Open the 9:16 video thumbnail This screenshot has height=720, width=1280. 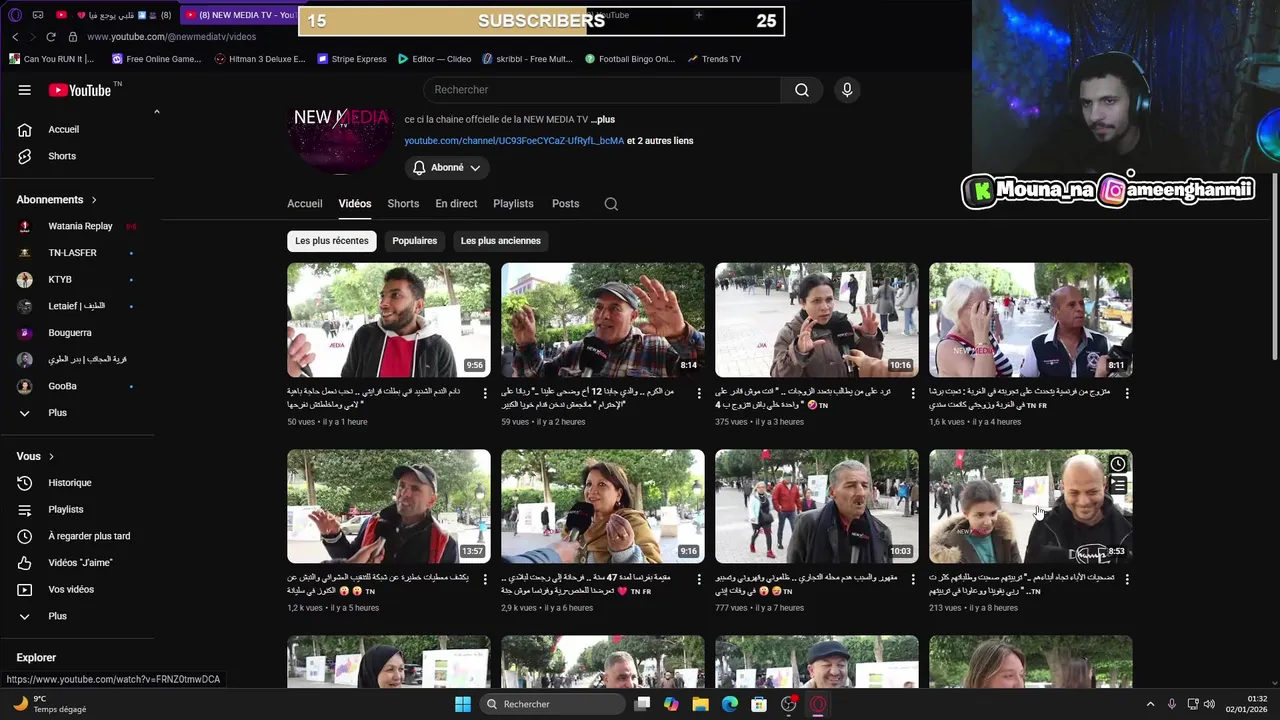pyautogui.click(x=603, y=506)
